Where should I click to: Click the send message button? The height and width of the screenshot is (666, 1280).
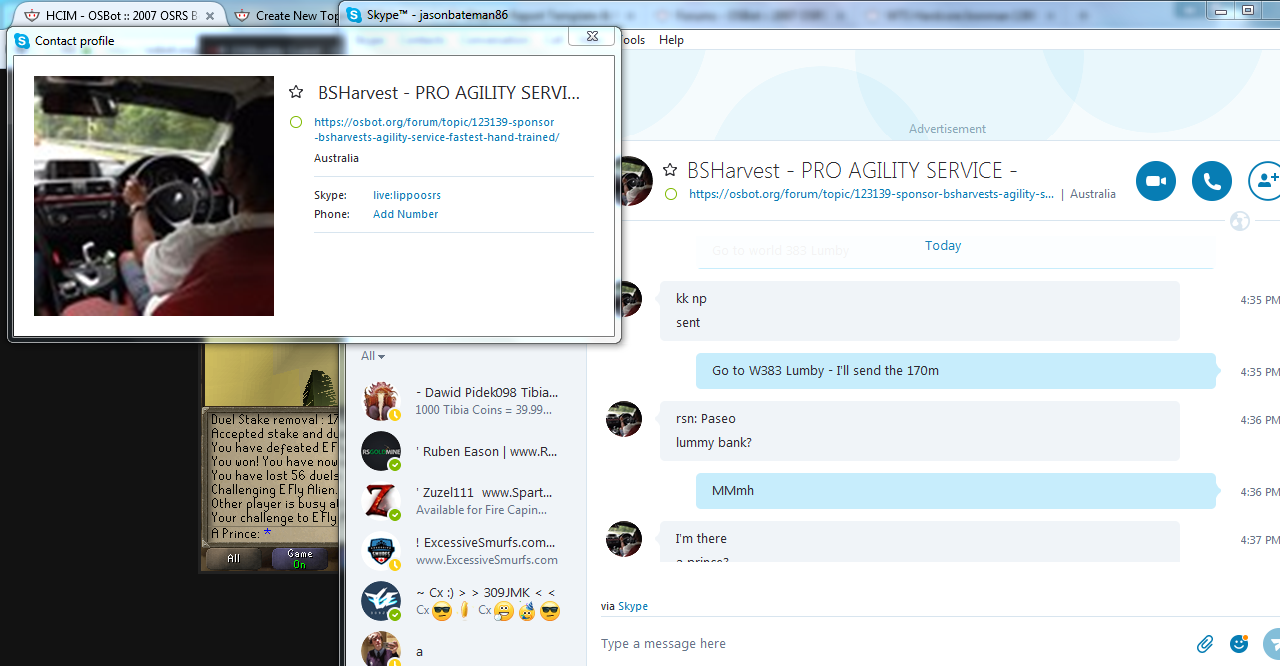1272,644
